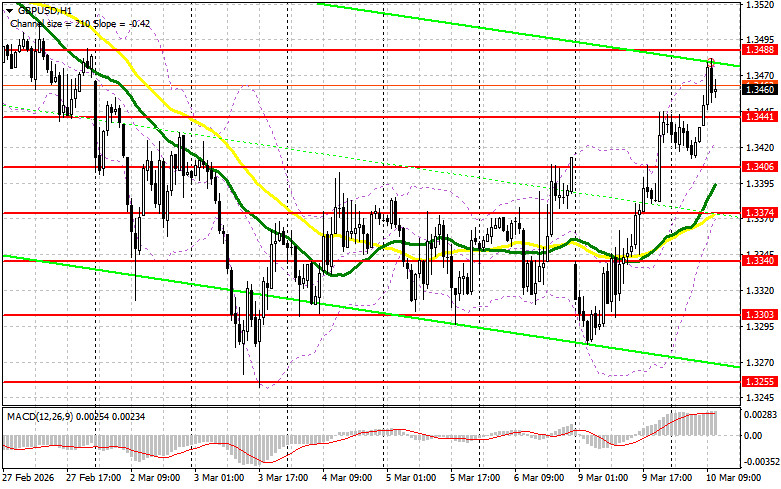
Task: Click the -0.00352 value on MACD scale
Action: (759, 462)
